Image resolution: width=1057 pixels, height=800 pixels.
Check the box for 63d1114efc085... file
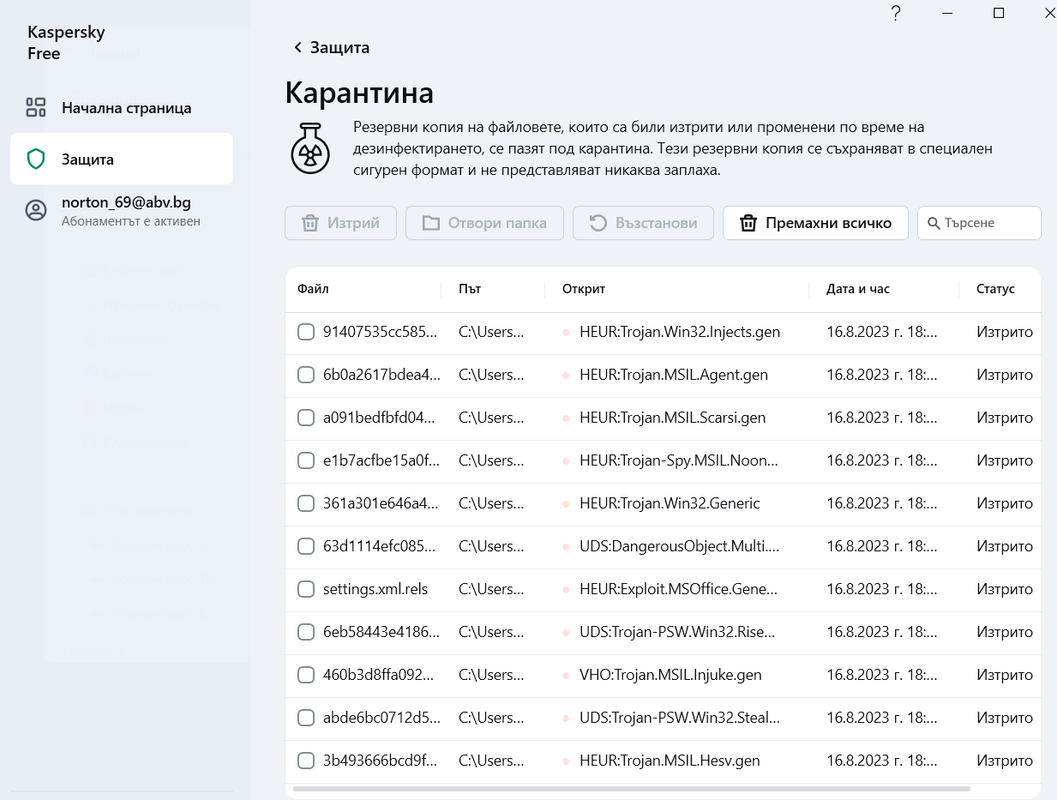pos(306,546)
